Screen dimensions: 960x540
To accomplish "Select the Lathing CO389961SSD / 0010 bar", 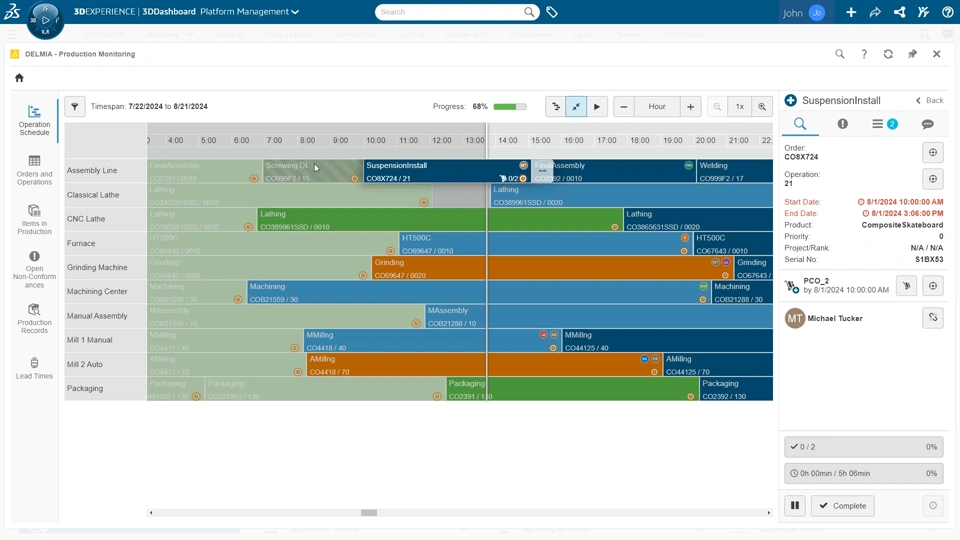I will (440, 220).
